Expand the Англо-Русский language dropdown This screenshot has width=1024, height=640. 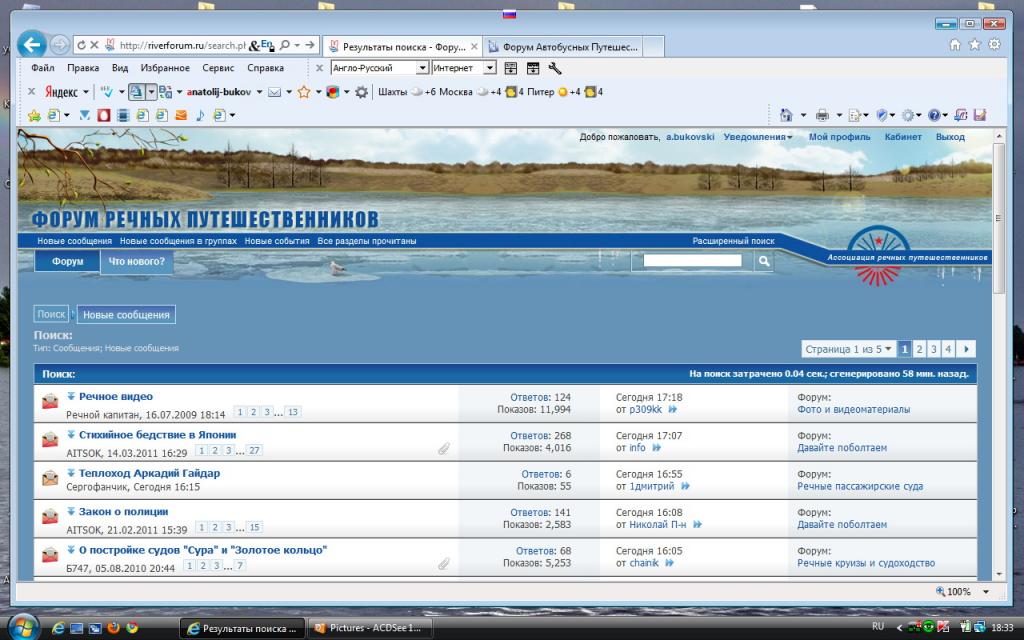422,68
